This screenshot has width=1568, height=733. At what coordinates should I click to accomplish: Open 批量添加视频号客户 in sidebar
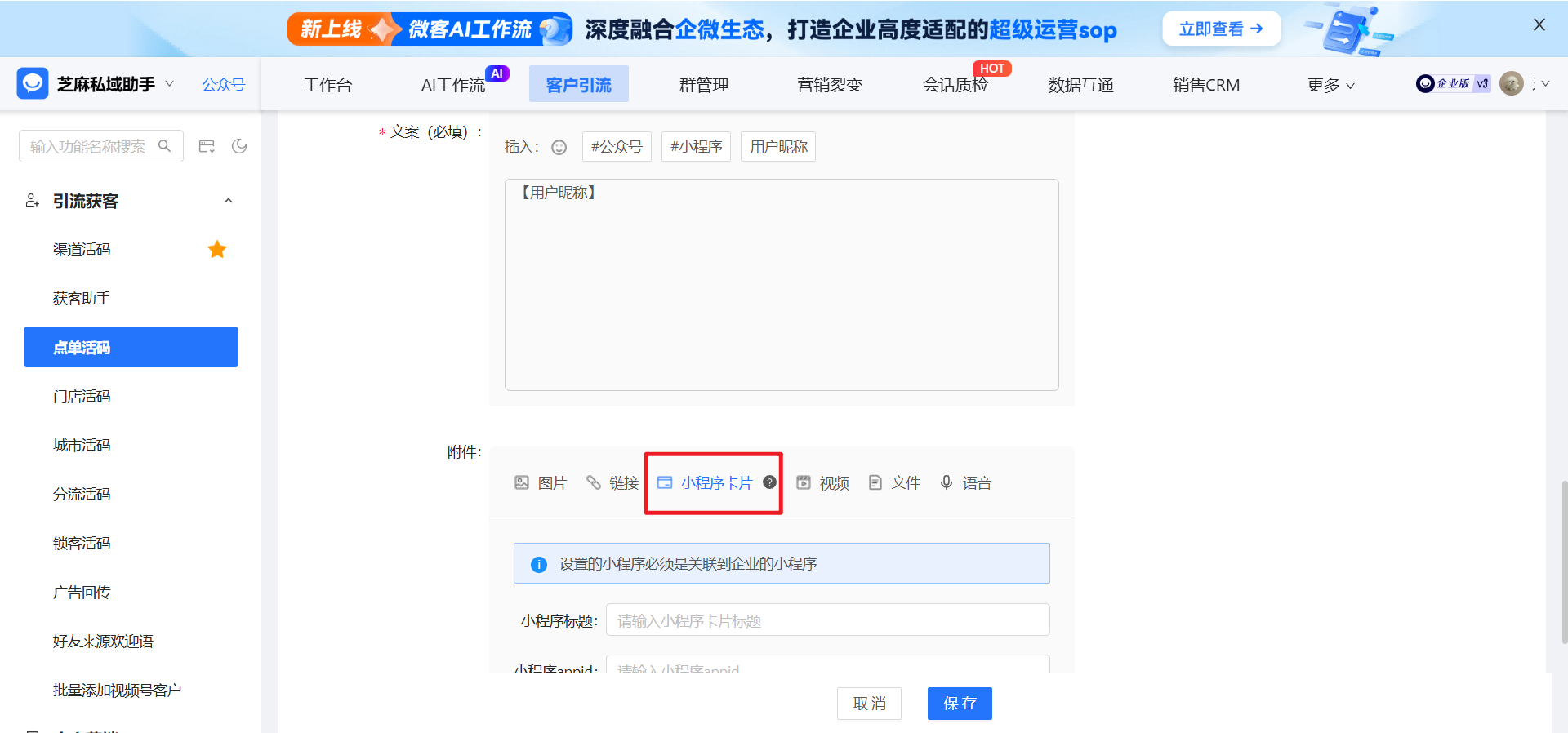[117, 691]
